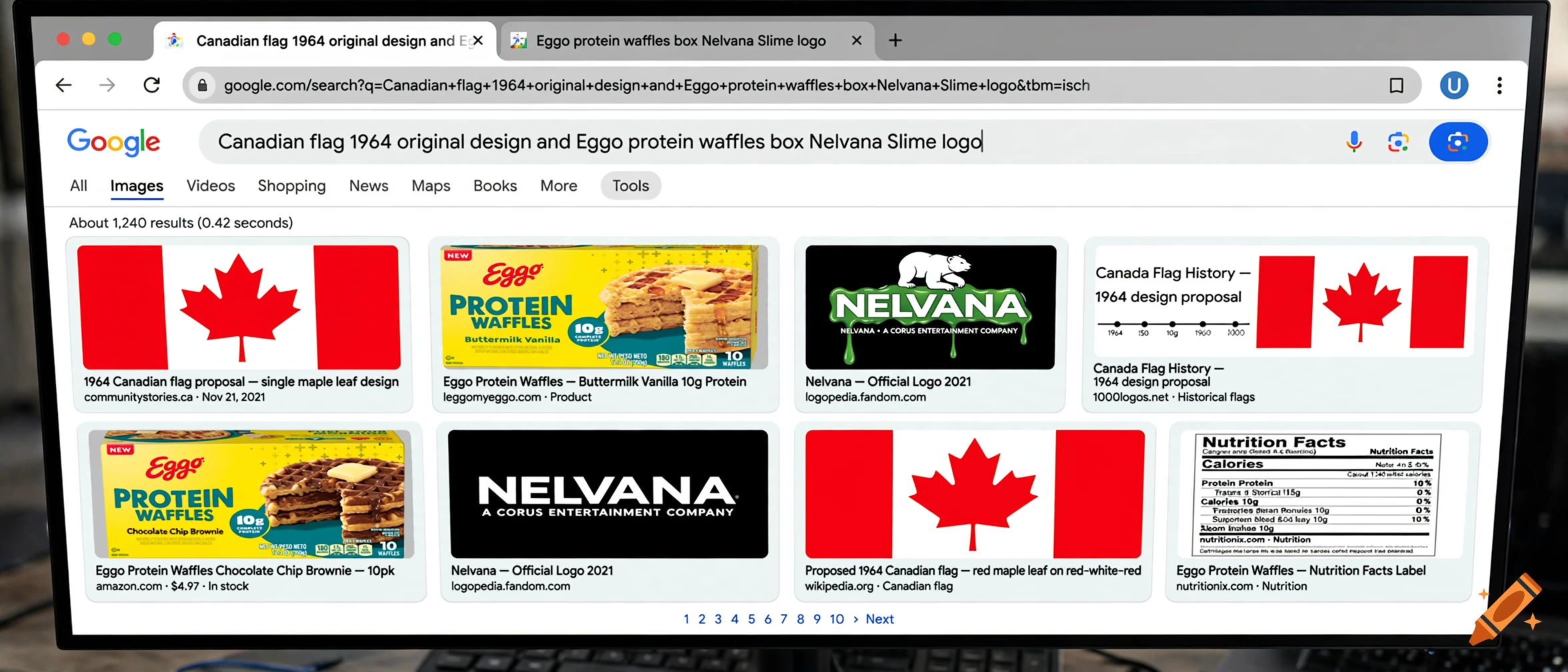Switch to the All results tab
Viewport: 1568px width, 672px height.
click(79, 185)
